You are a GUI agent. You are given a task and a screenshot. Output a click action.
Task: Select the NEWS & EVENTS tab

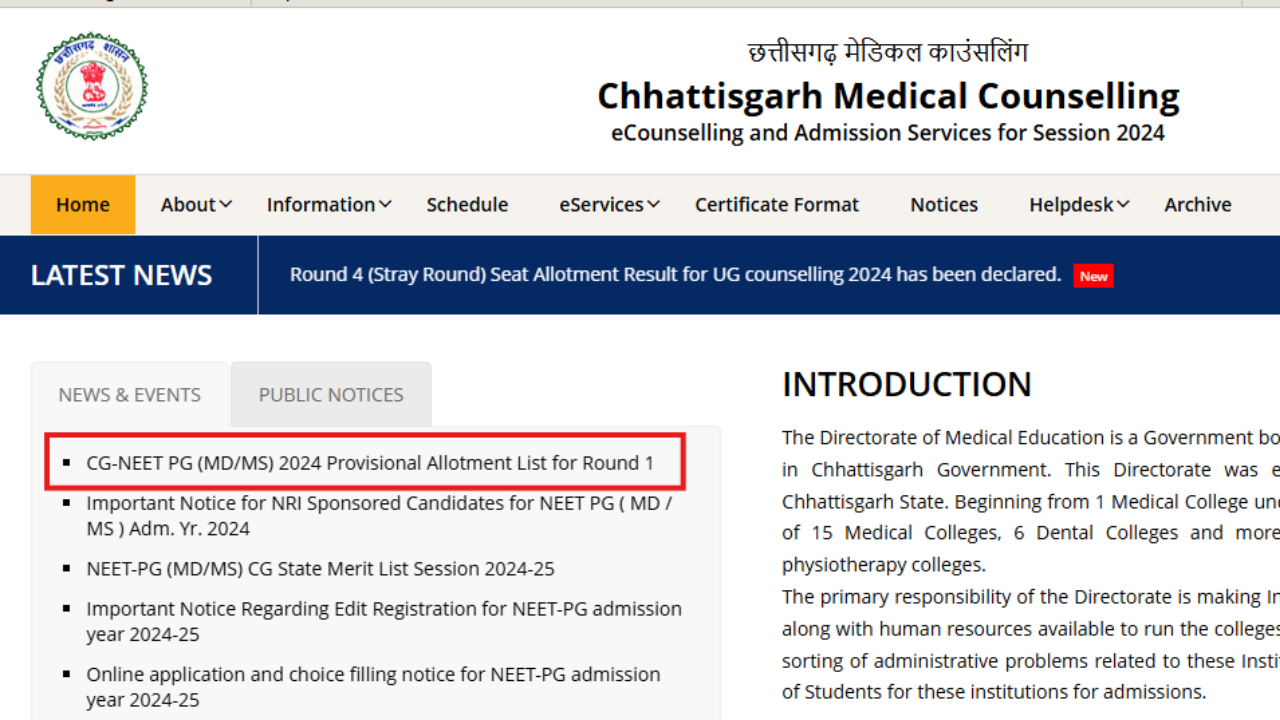pyautogui.click(x=129, y=394)
